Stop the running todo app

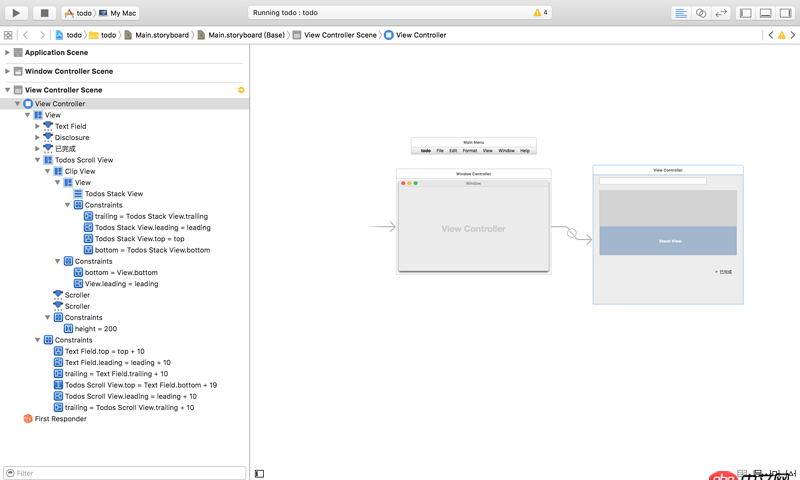coord(44,13)
